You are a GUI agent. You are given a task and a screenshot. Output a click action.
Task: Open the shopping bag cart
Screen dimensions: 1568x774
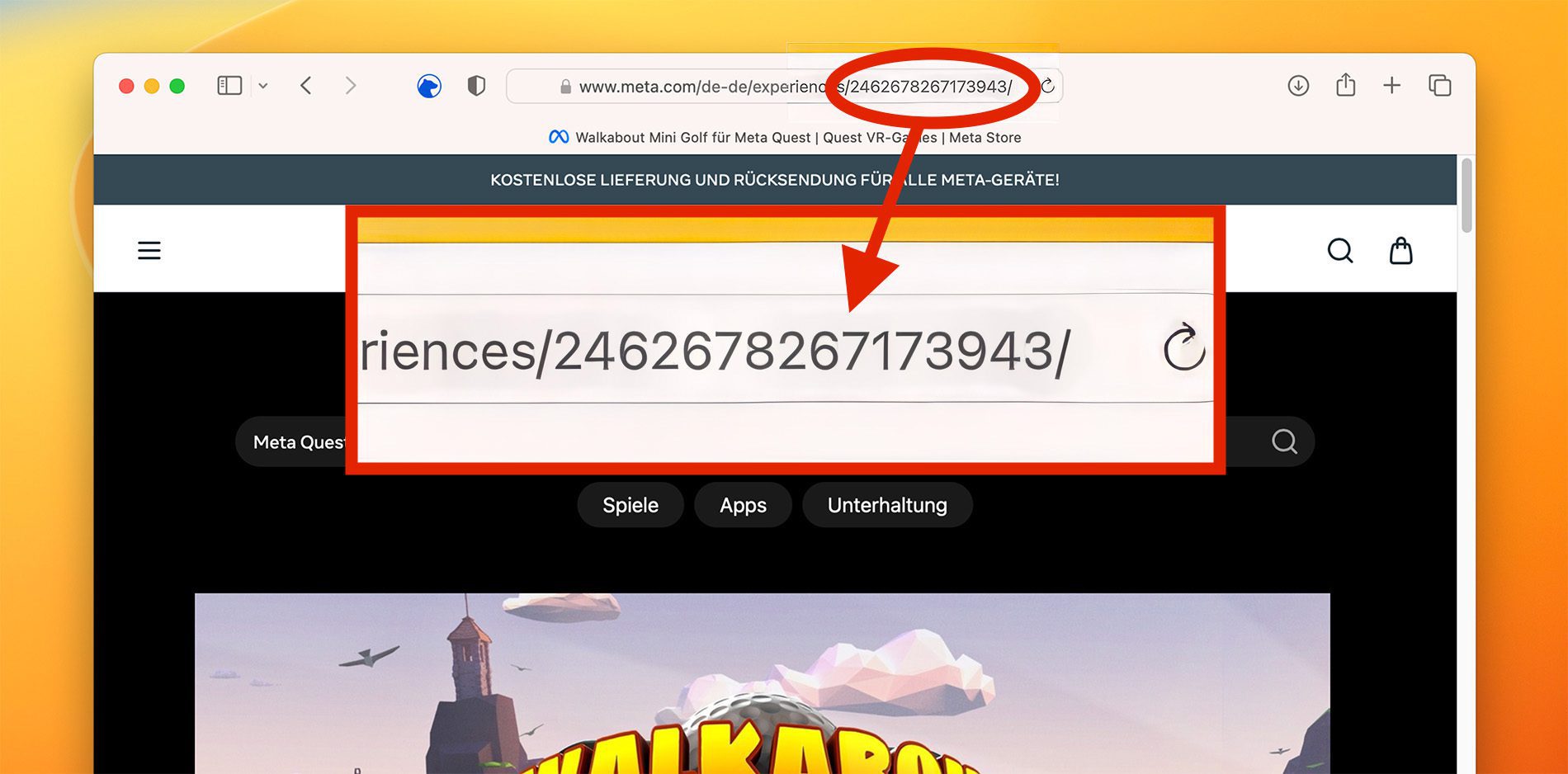[x=1401, y=251]
